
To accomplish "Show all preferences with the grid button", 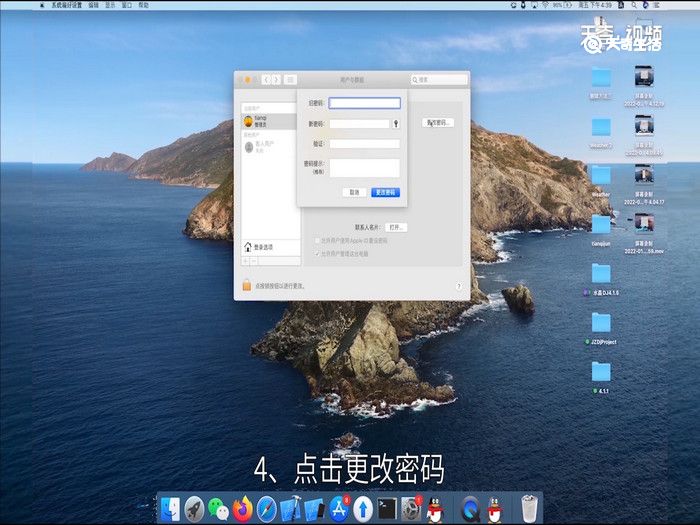I will point(290,79).
